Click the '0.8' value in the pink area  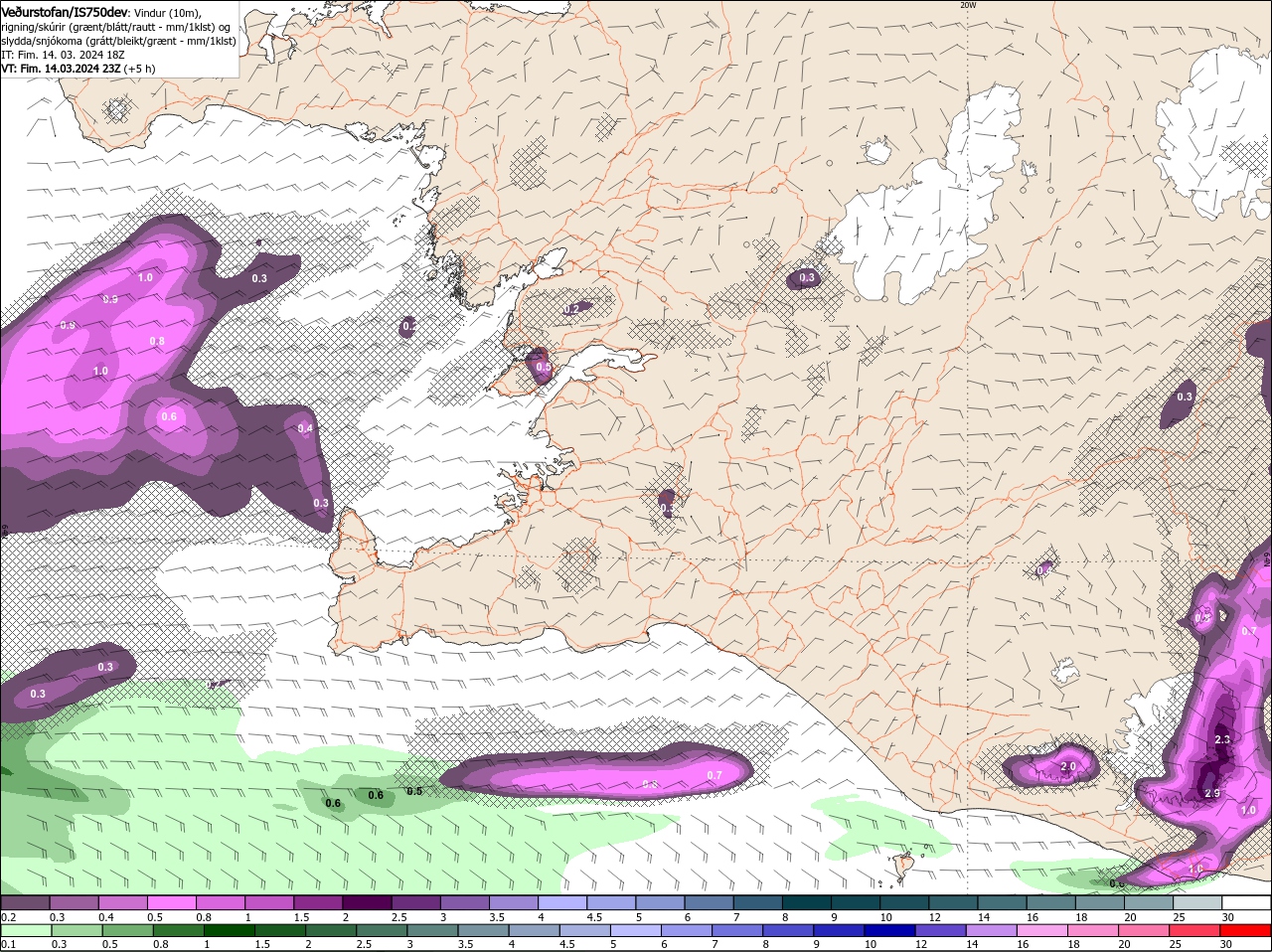click(157, 341)
